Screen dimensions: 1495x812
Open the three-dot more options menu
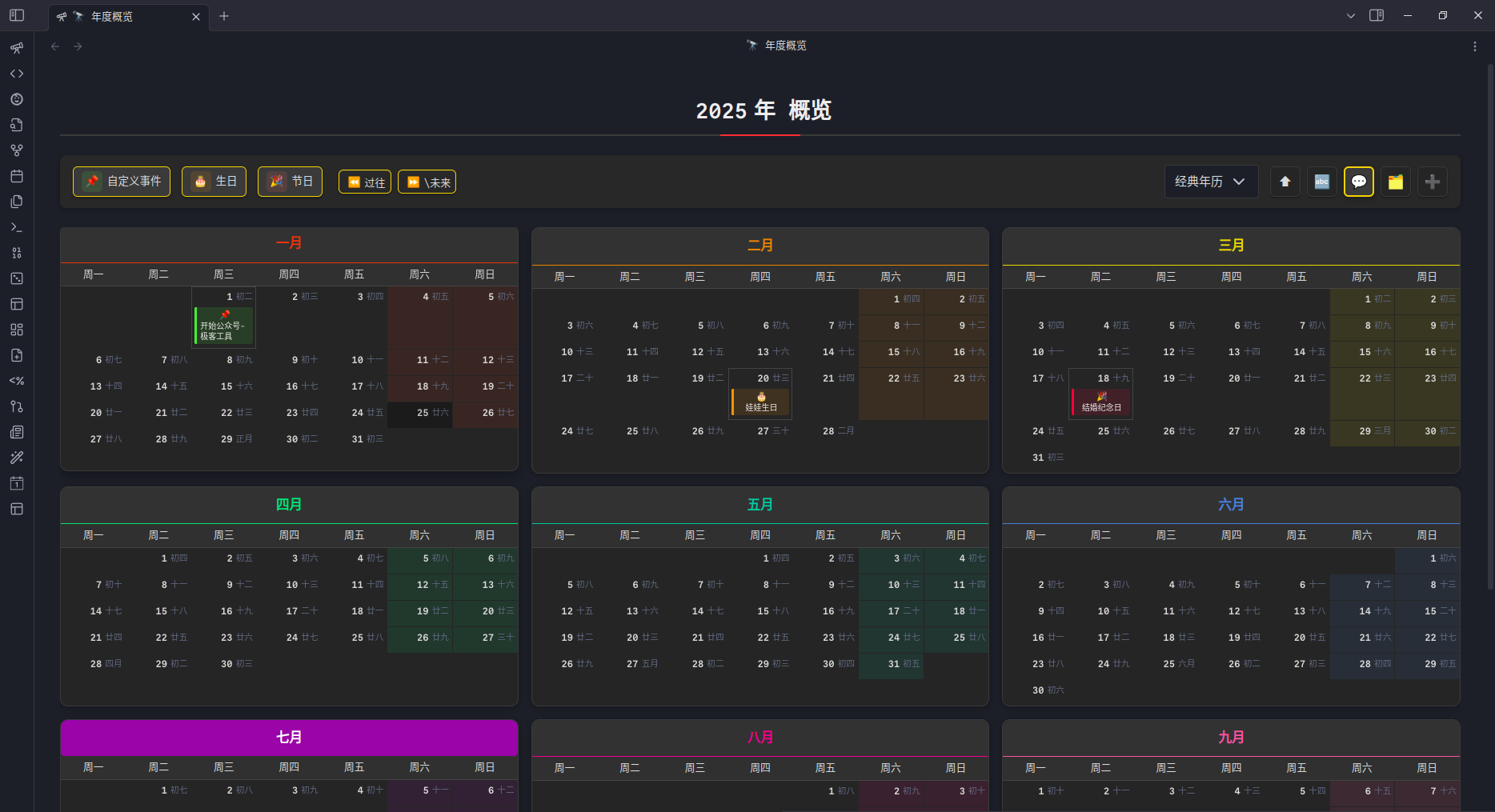pyautogui.click(x=1475, y=46)
